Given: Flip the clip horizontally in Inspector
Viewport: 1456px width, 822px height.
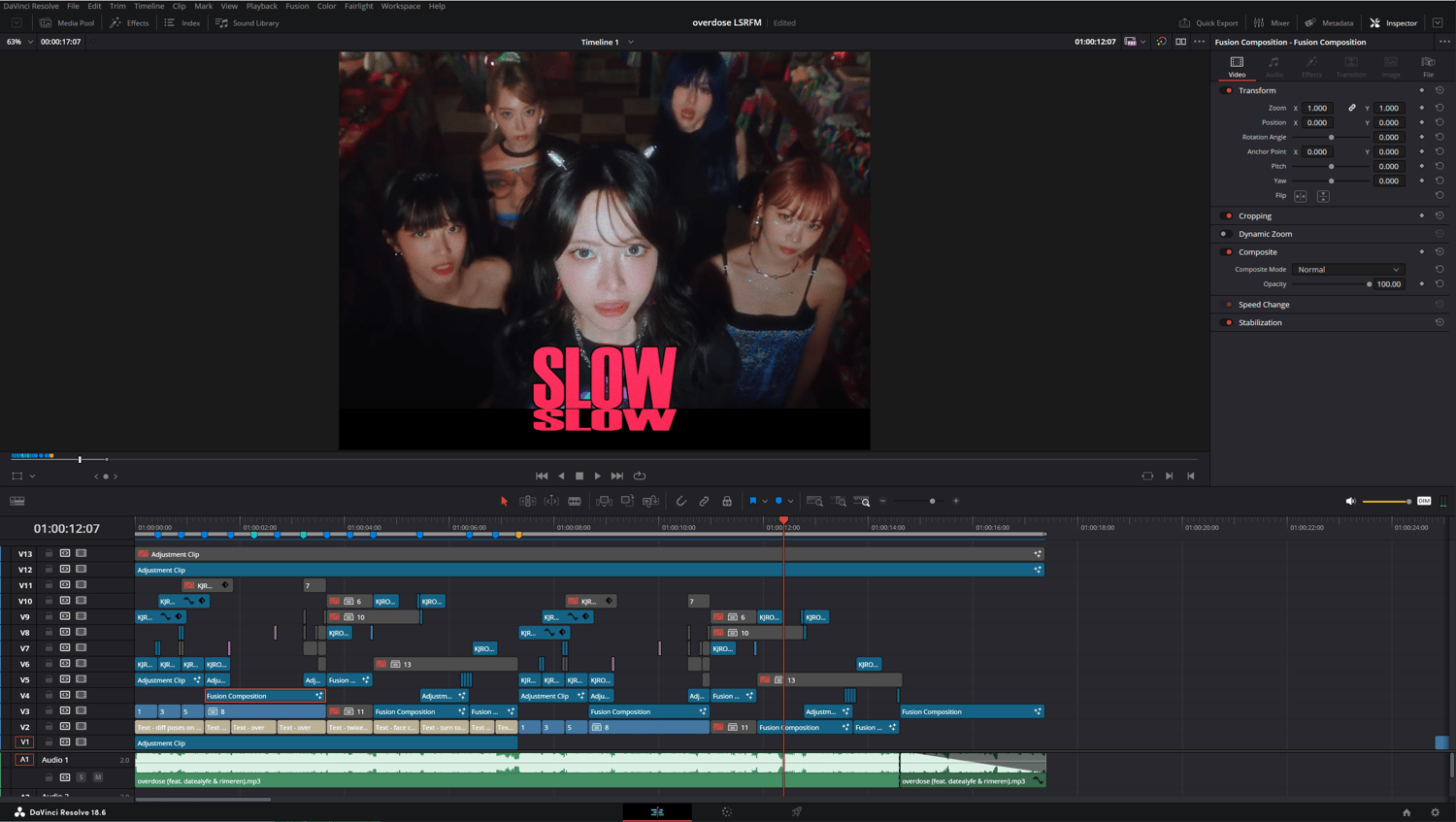Looking at the screenshot, I should click(1301, 196).
